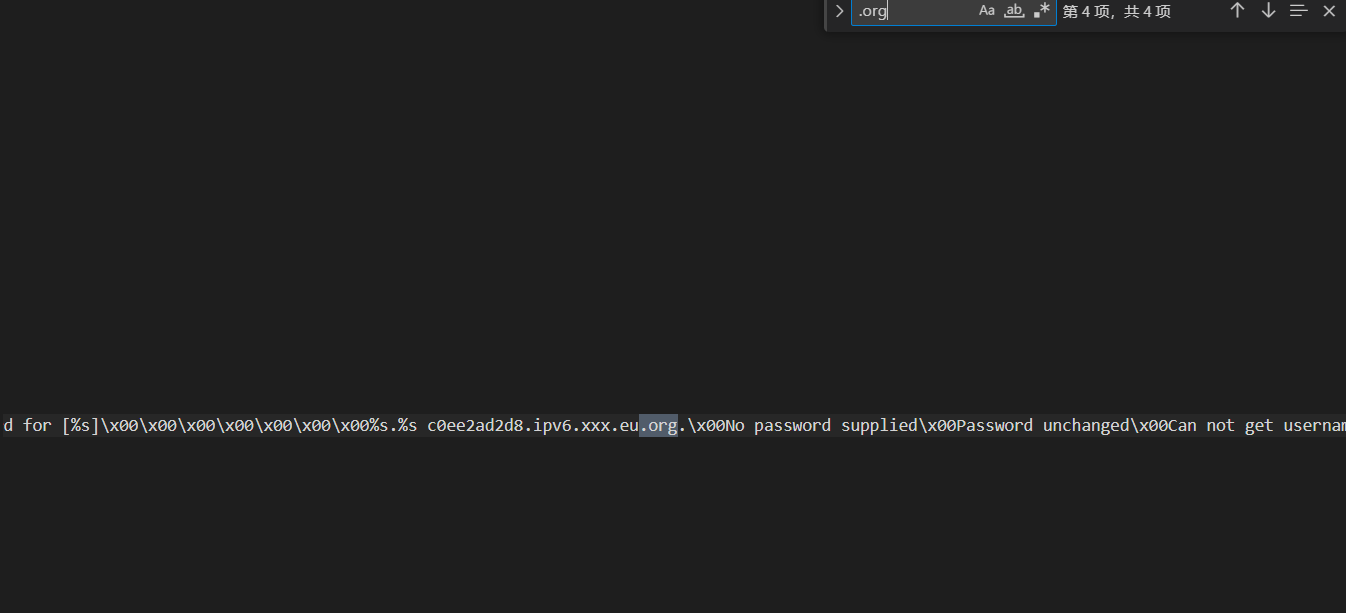Toggle Find in Selection icon
The height and width of the screenshot is (613, 1346).
pos(1298,11)
